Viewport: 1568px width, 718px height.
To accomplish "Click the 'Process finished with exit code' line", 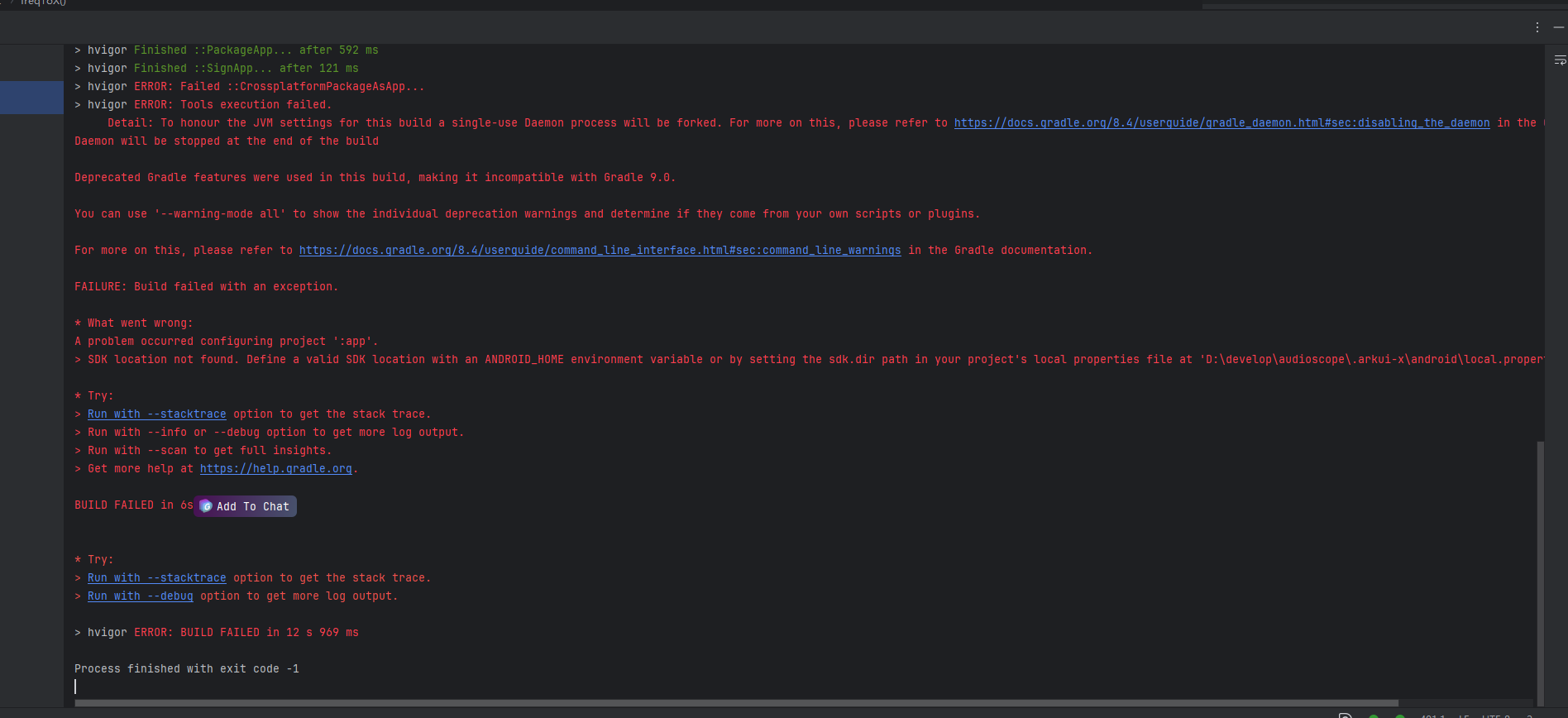I will tap(186, 669).
